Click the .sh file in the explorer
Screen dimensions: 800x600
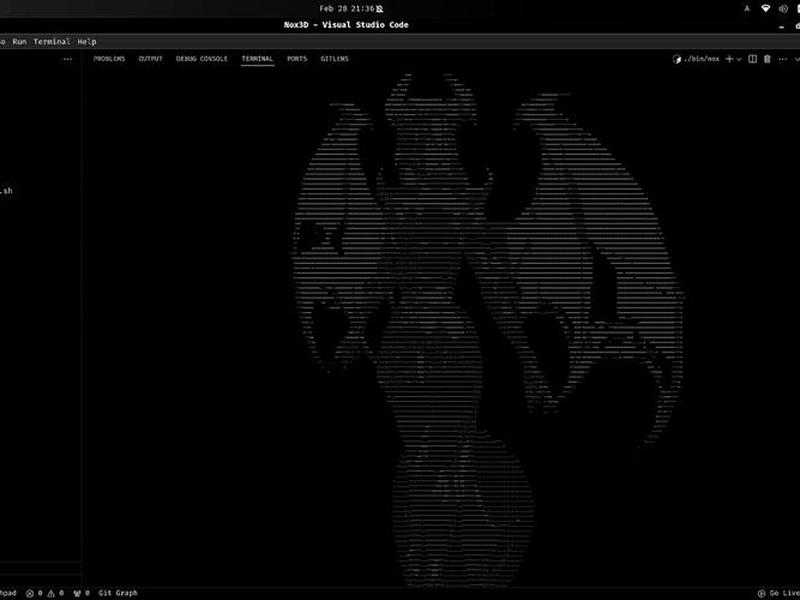click(6, 191)
